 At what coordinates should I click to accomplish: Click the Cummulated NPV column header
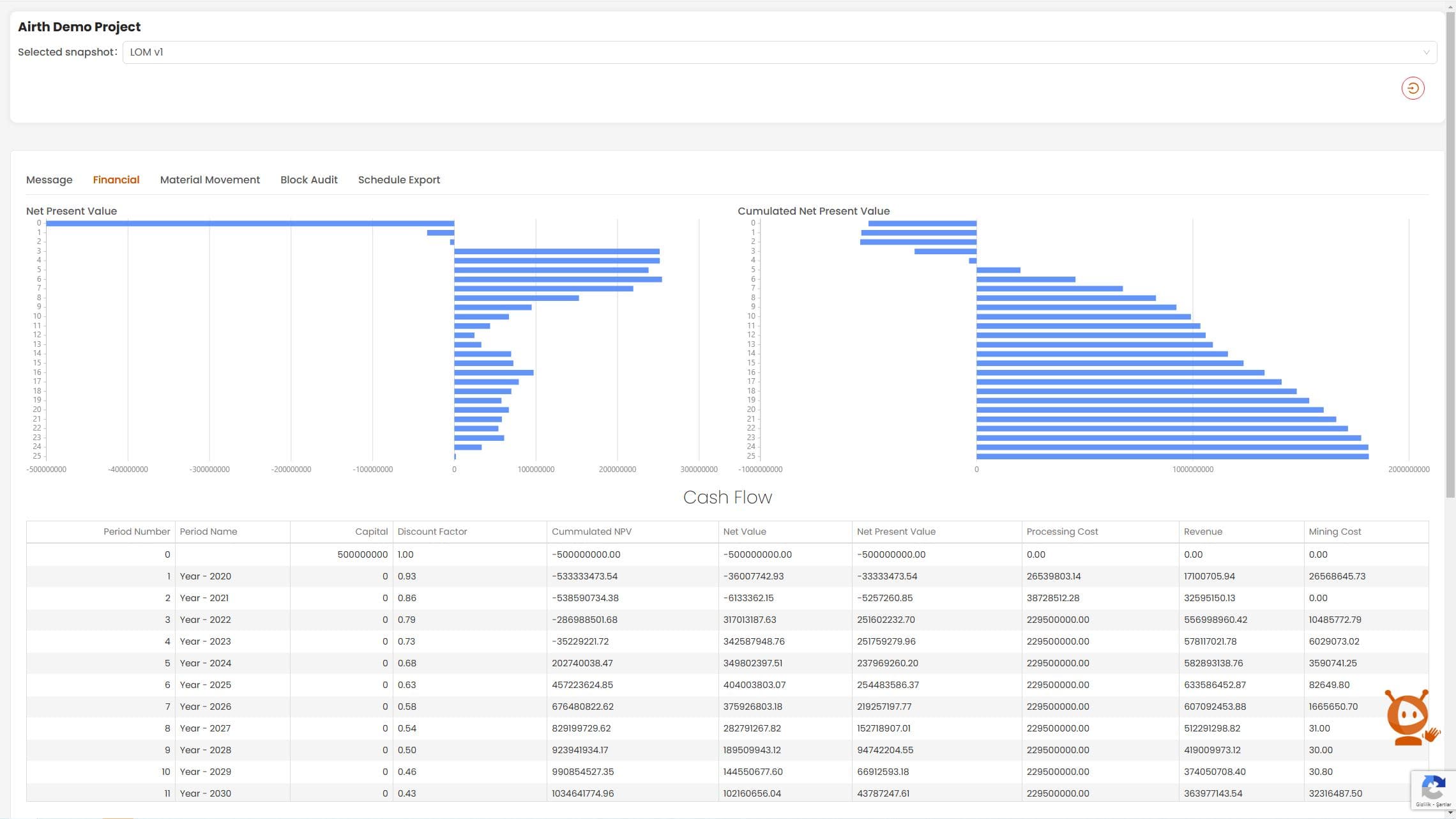click(591, 532)
